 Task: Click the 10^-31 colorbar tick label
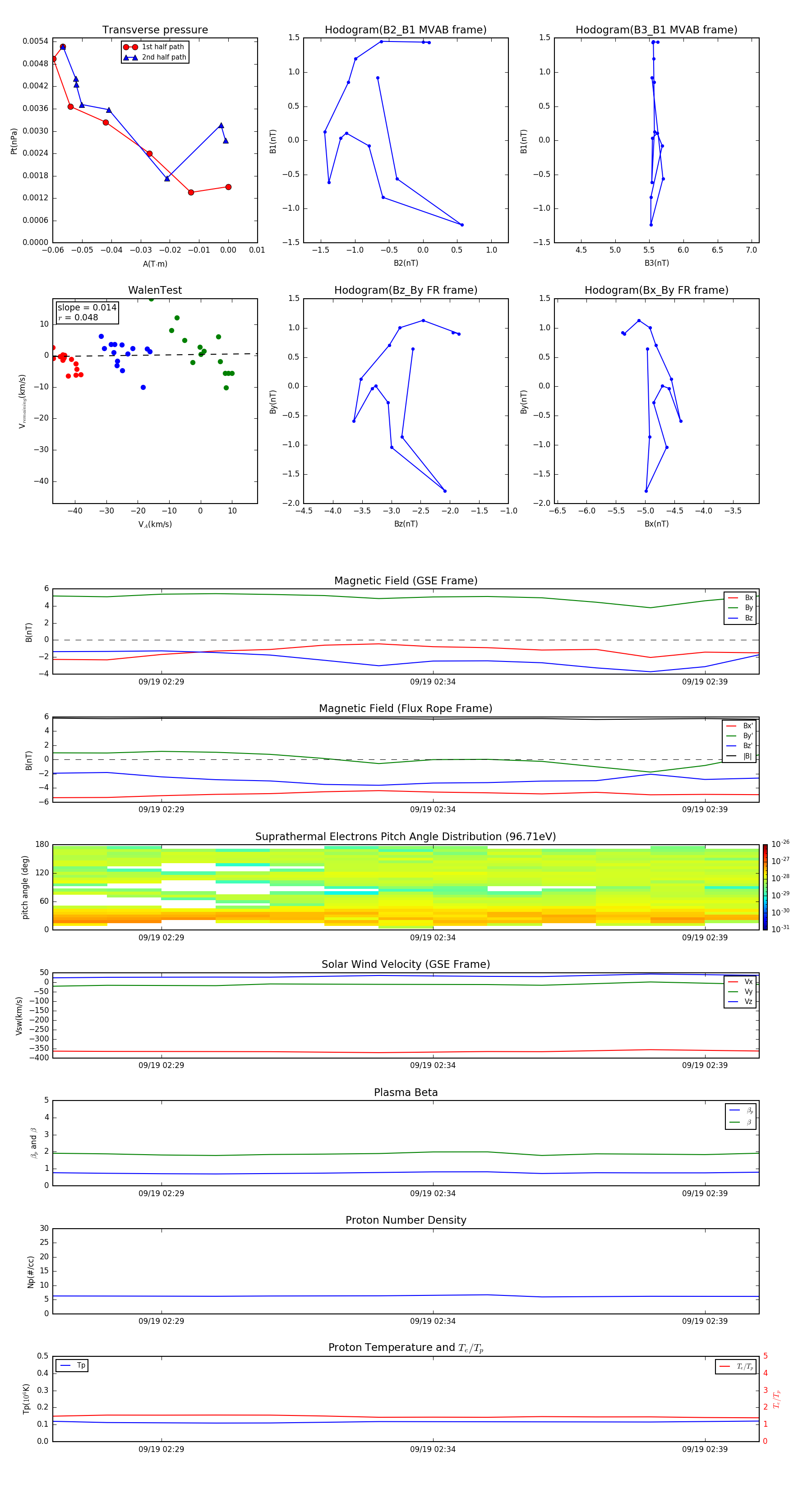pyautogui.click(x=780, y=929)
